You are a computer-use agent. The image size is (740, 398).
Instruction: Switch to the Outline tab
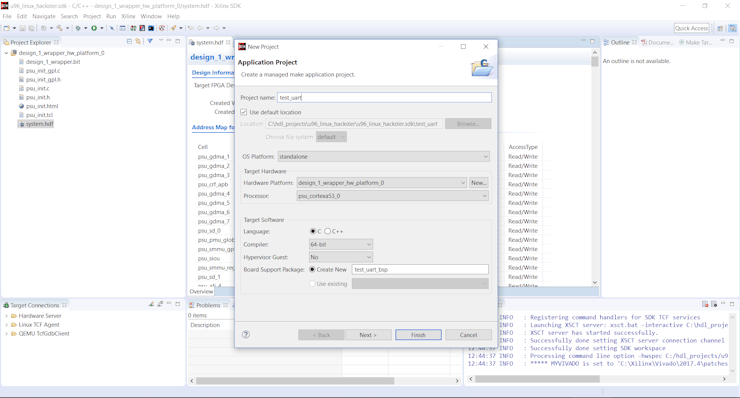tap(620, 42)
